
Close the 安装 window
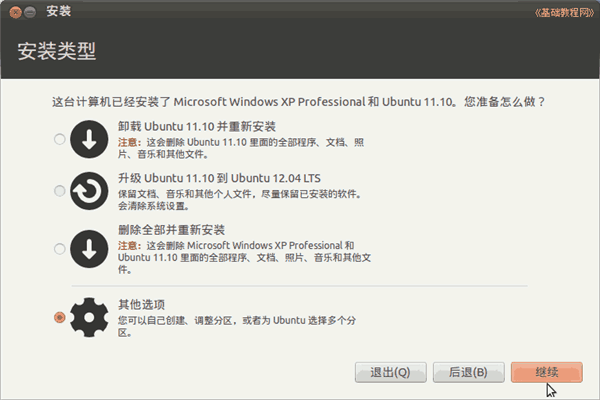point(15,12)
